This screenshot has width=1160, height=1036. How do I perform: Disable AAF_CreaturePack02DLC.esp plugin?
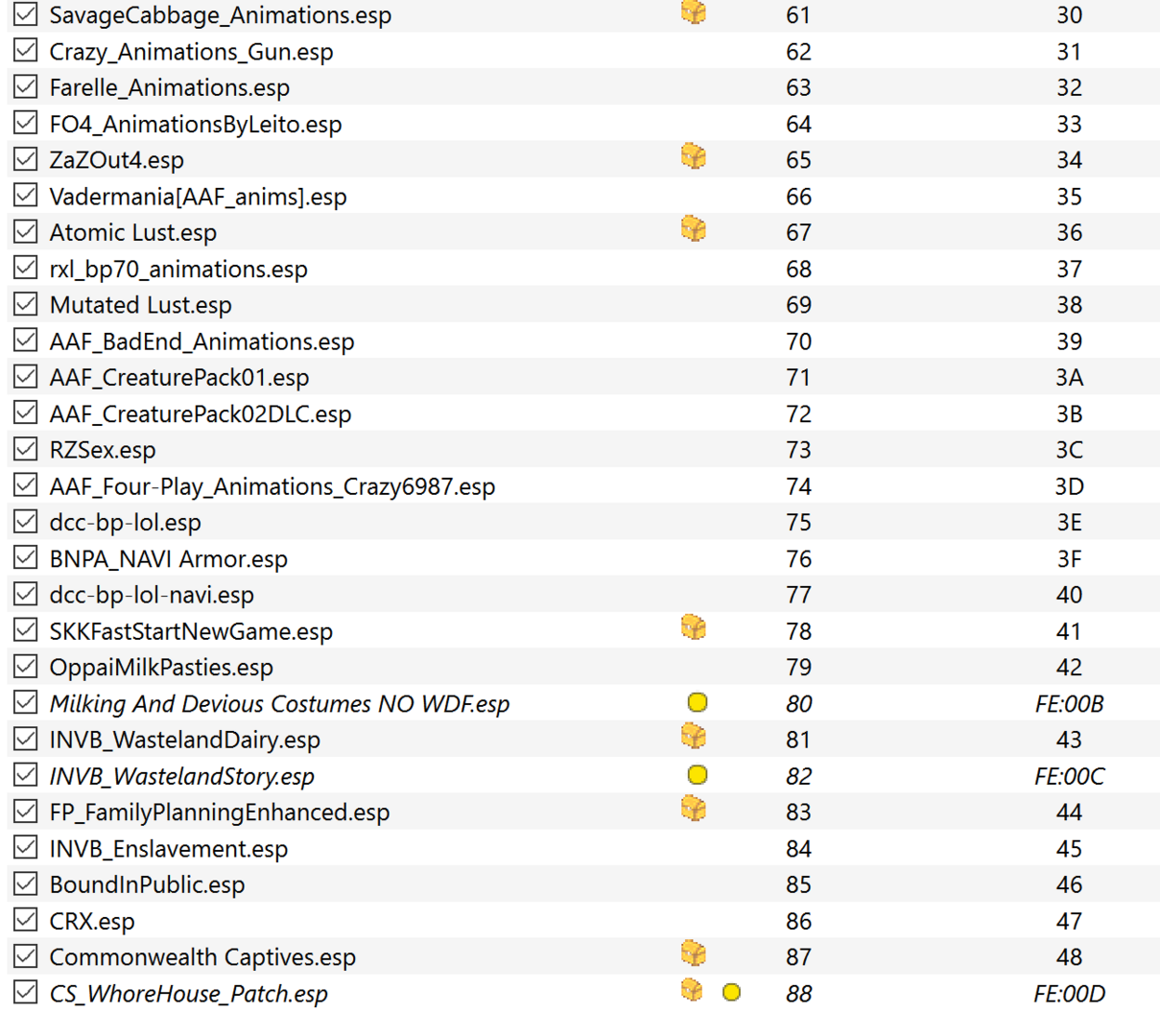[x=26, y=412]
